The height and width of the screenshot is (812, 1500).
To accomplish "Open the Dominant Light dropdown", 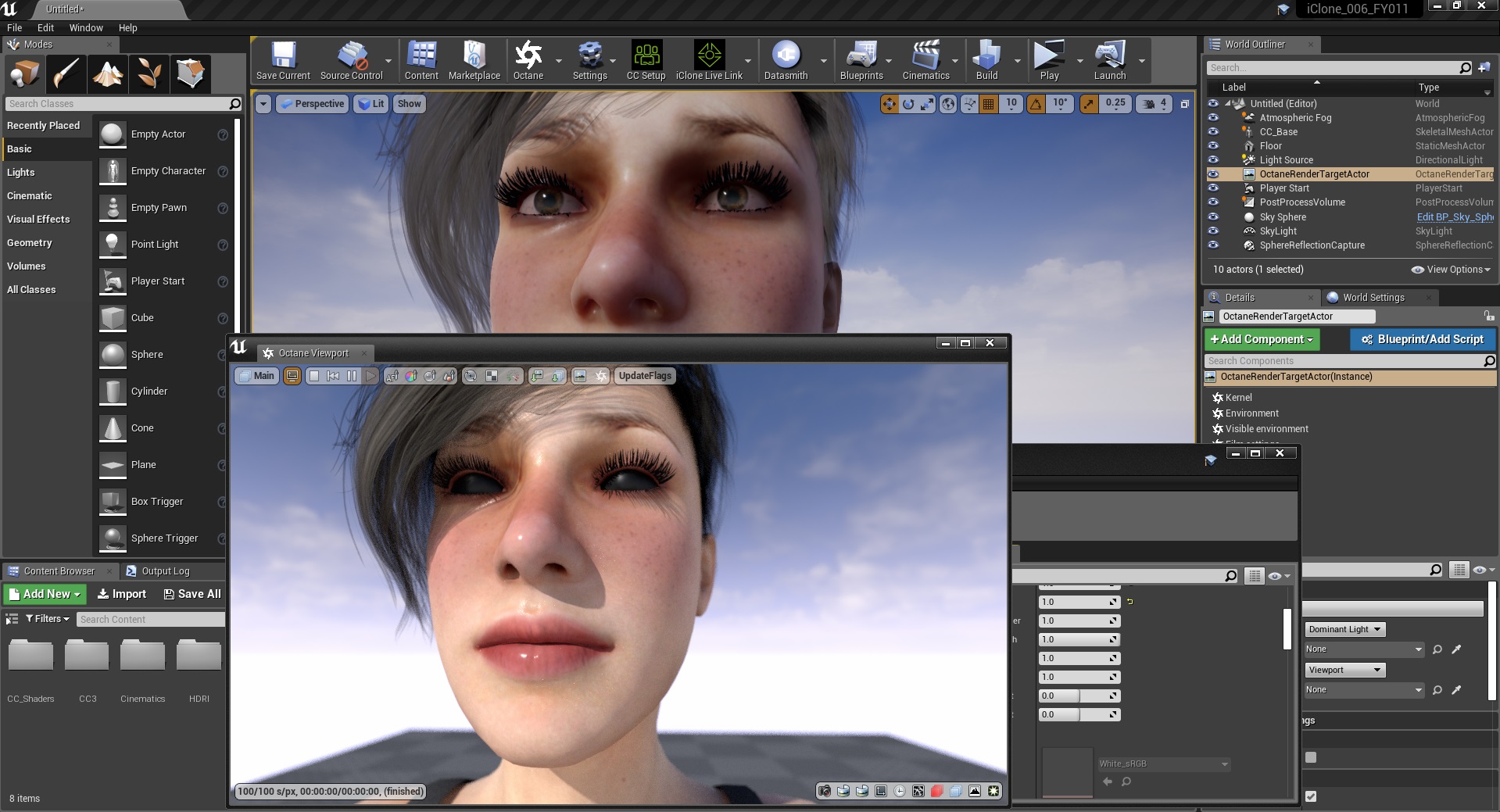I will [1344, 629].
